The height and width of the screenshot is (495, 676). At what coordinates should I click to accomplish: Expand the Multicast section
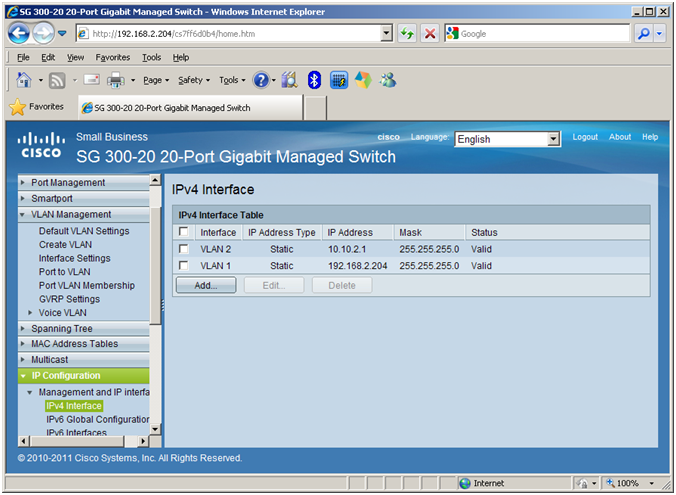coord(83,360)
